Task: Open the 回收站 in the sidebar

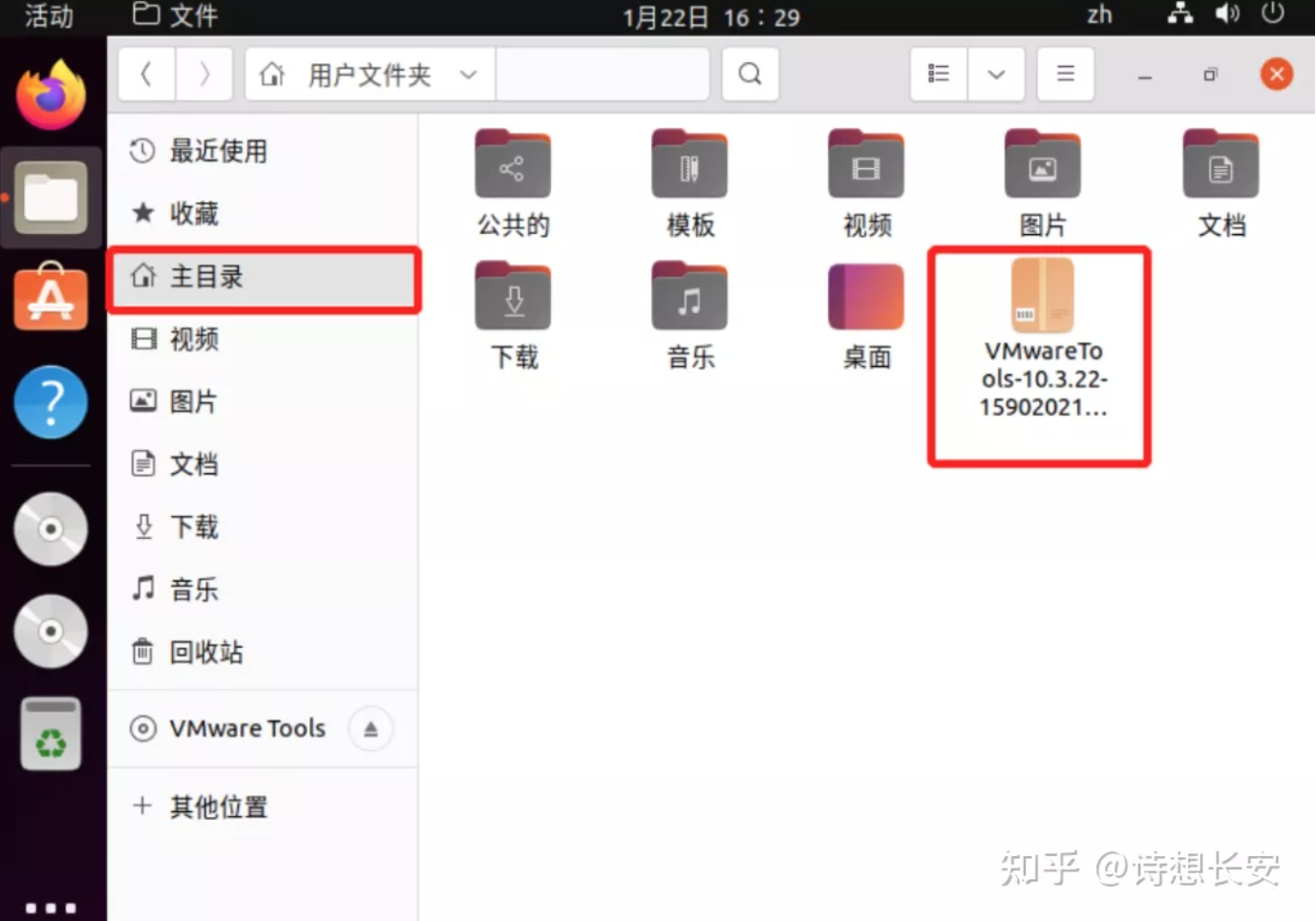Action: (x=203, y=653)
